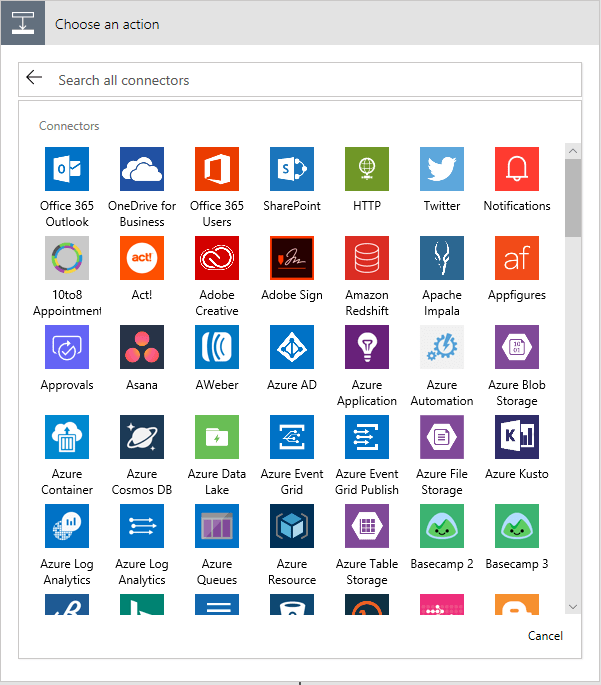This screenshot has width=601, height=685.
Task: Pick the Azure Table Storage connector
Action: pyautogui.click(x=367, y=526)
